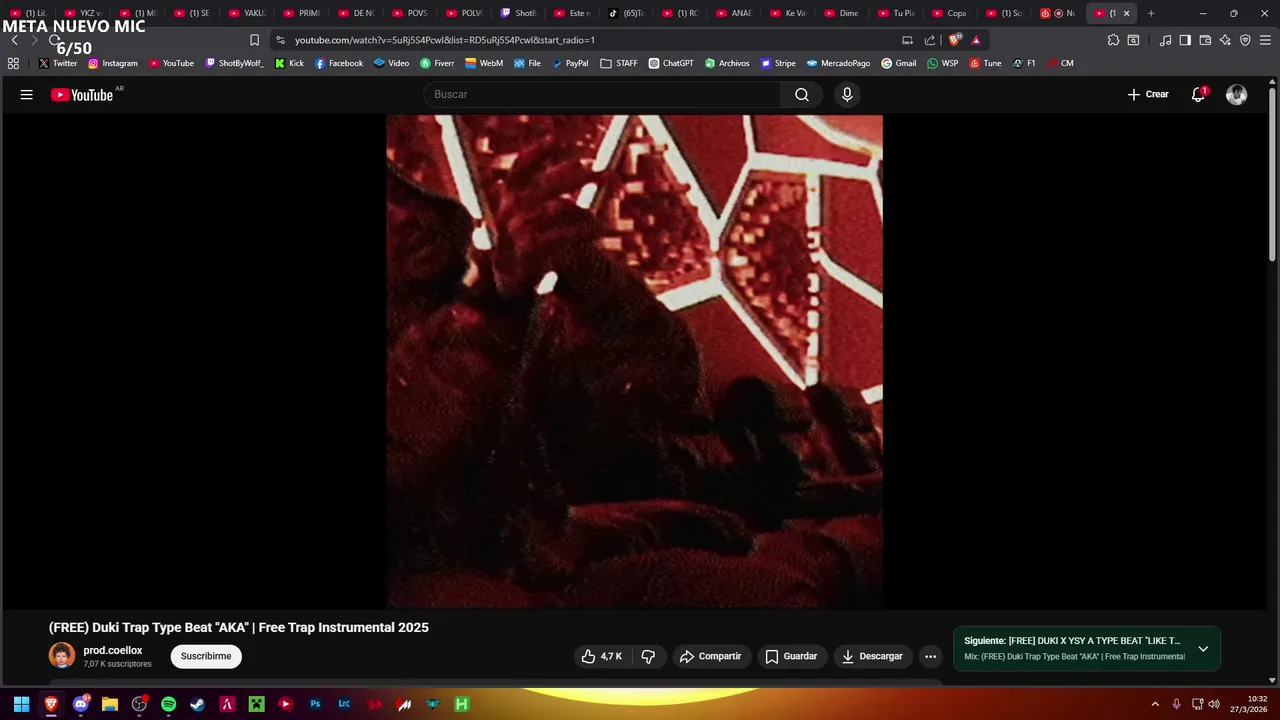Click the Compartir button
The width and height of the screenshot is (1280, 720).
click(711, 656)
